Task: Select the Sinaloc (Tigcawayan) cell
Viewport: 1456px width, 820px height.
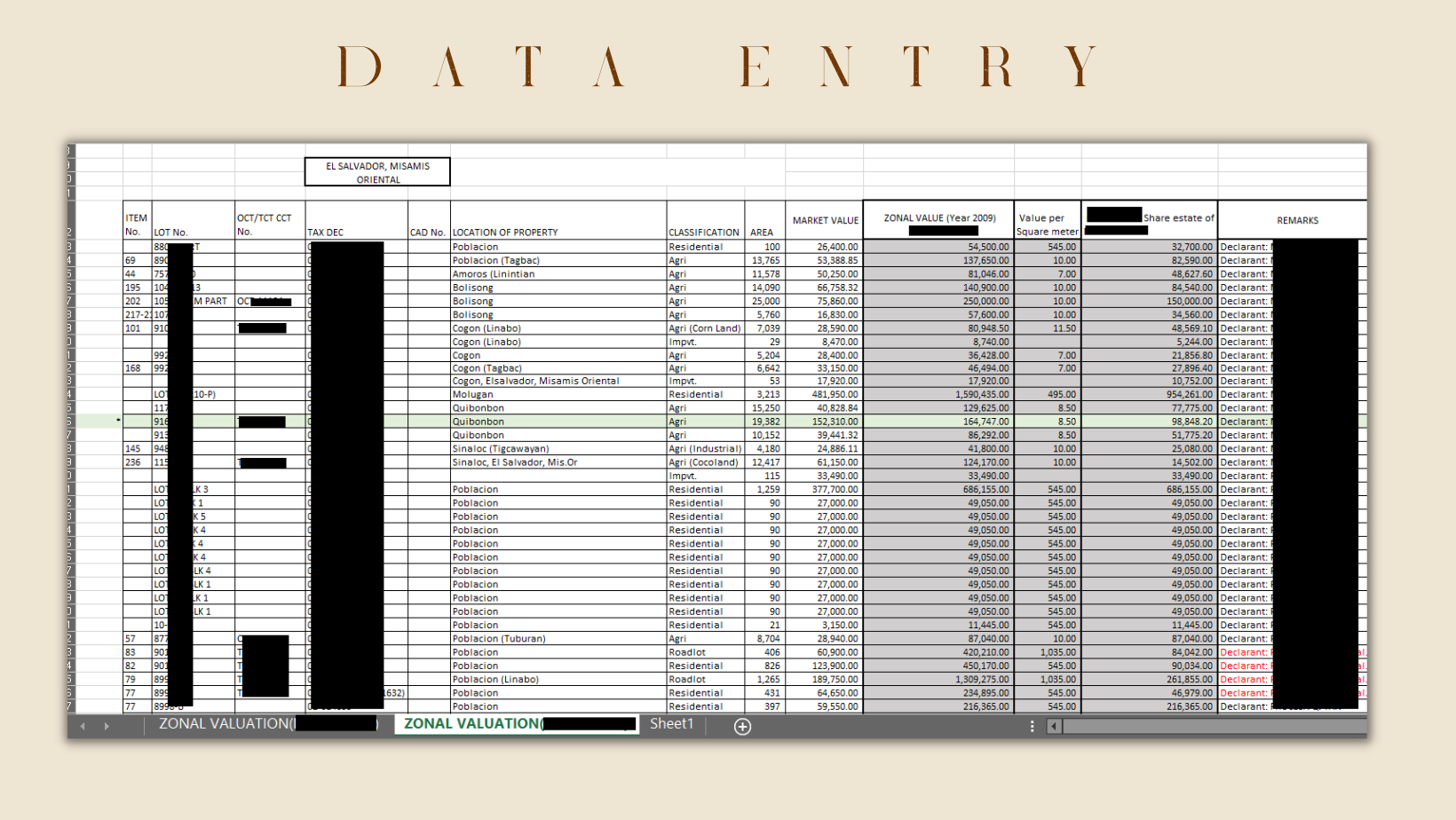Action: coord(558,449)
